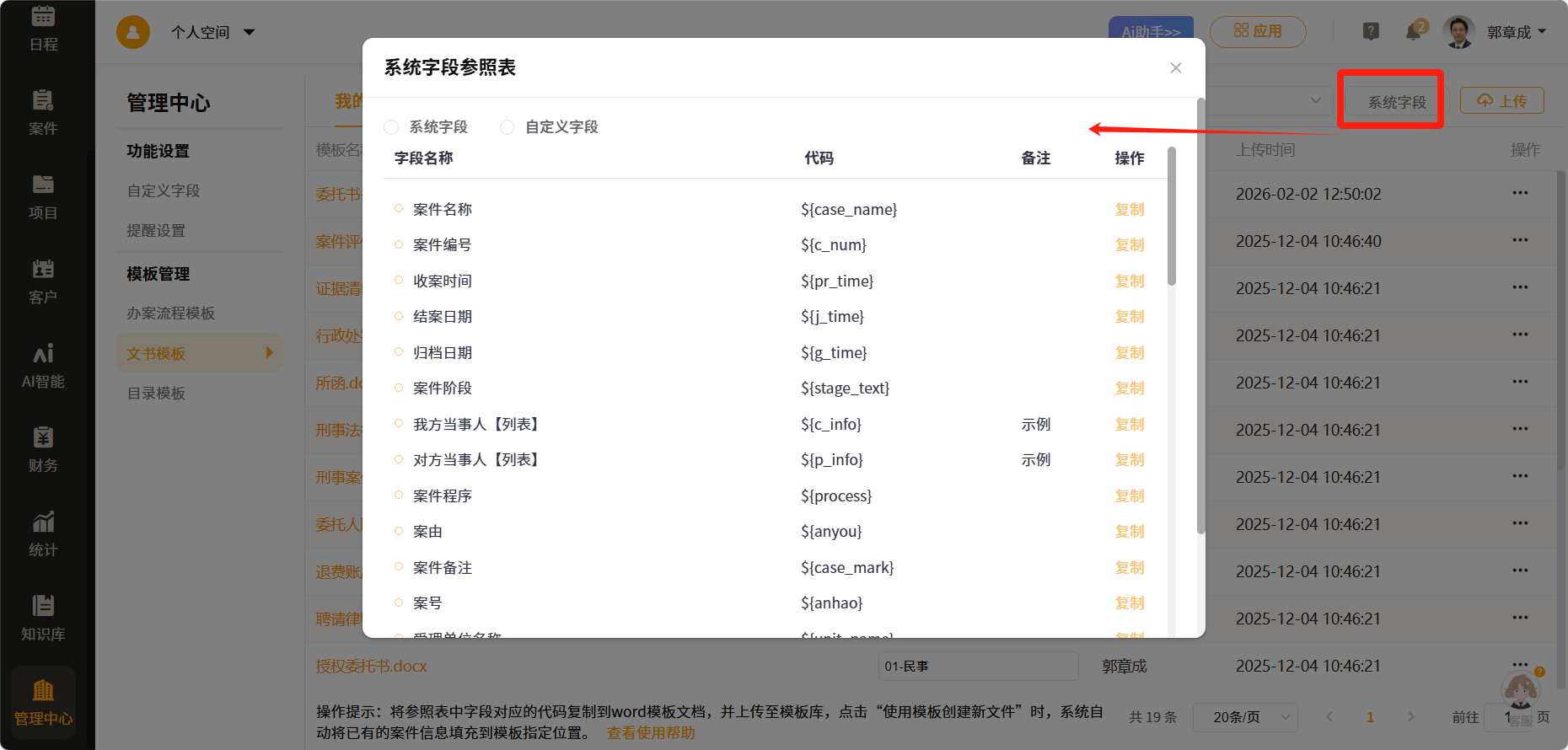Open the 日程 calendar icon in sidebar
The width and height of the screenshot is (1568, 750).
tap(43, 29)
